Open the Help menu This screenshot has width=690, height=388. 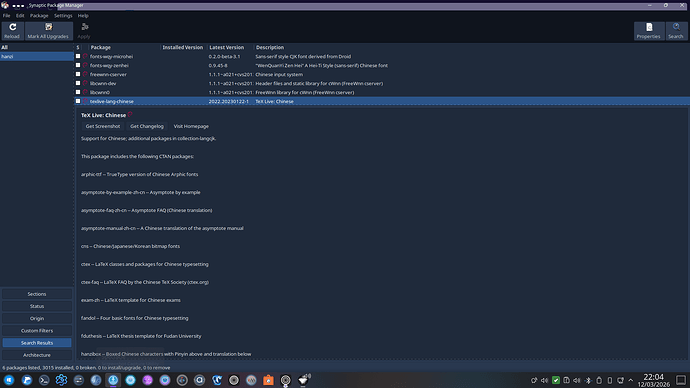(83, 16)
